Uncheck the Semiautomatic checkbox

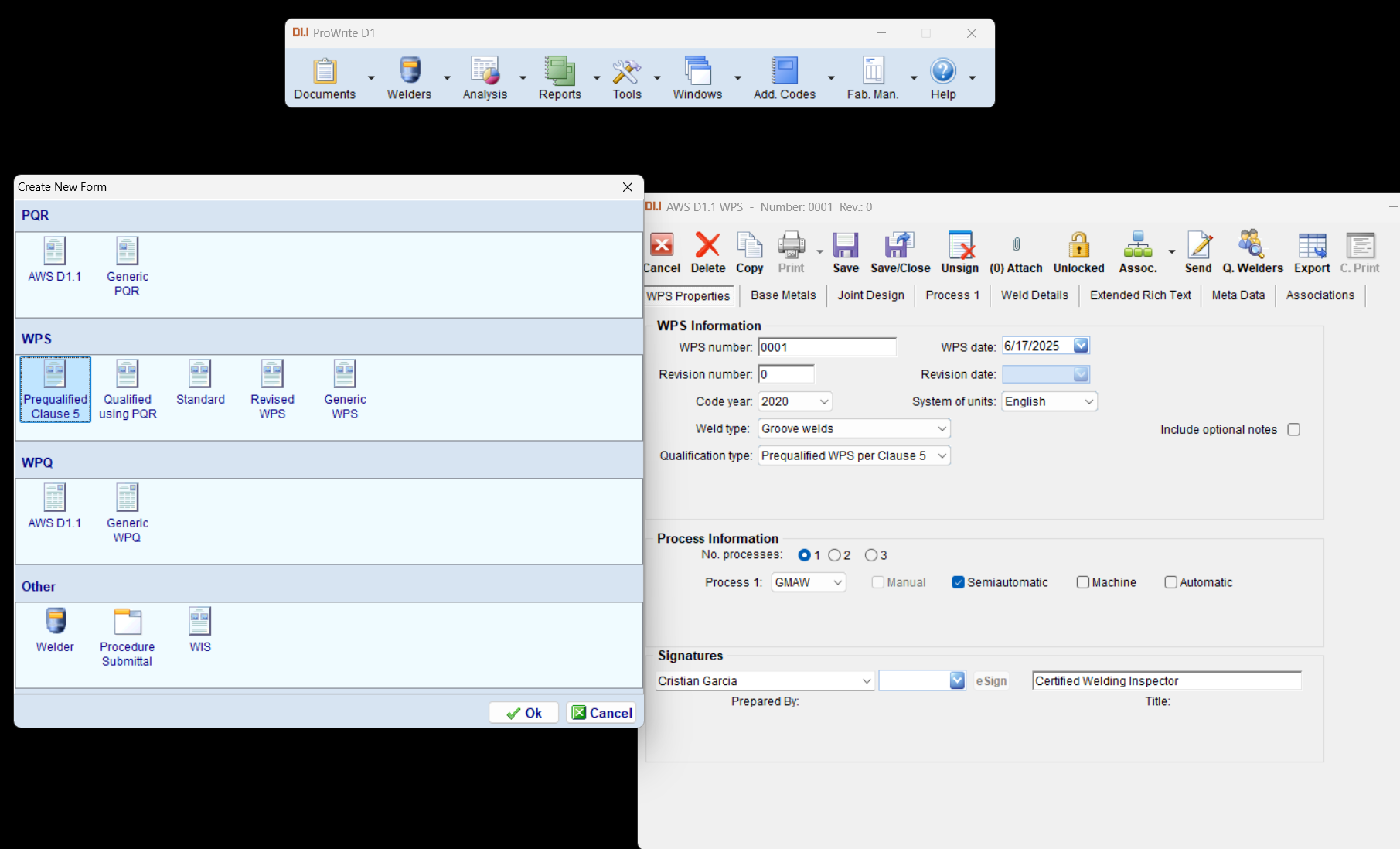[x=959, y=582]
